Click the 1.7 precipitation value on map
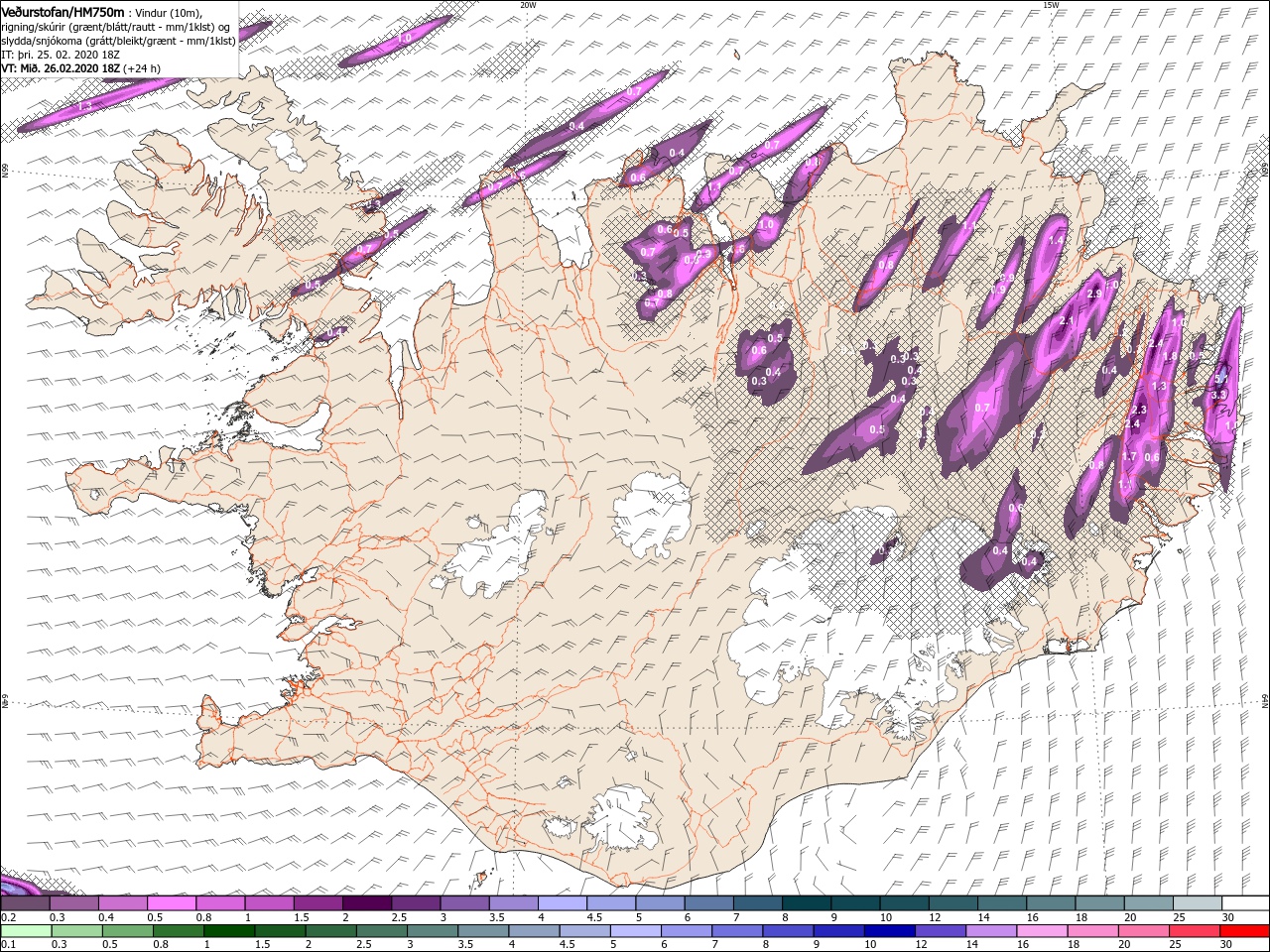Screen dimensions: 1270x952 (x=1128, y=456)
